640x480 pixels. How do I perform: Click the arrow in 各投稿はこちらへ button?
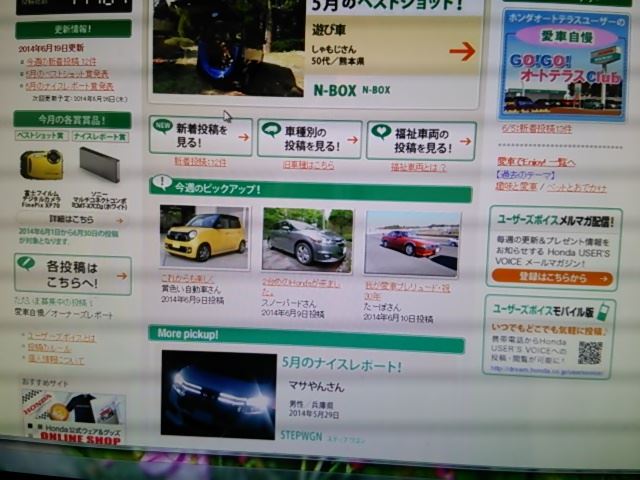point(122,276)
